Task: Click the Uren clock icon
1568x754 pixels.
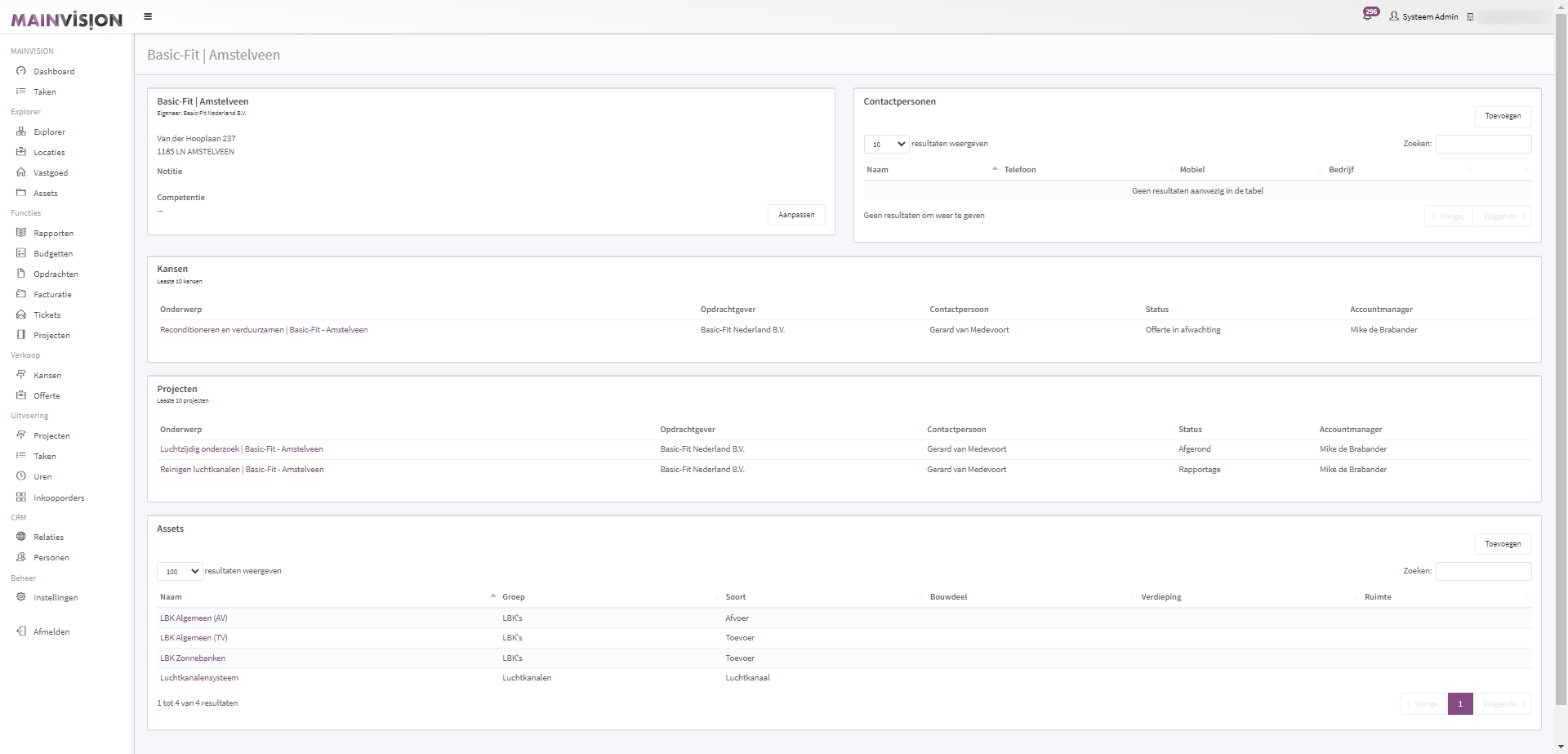Action: pyautogui.click(x=21, y=476)
